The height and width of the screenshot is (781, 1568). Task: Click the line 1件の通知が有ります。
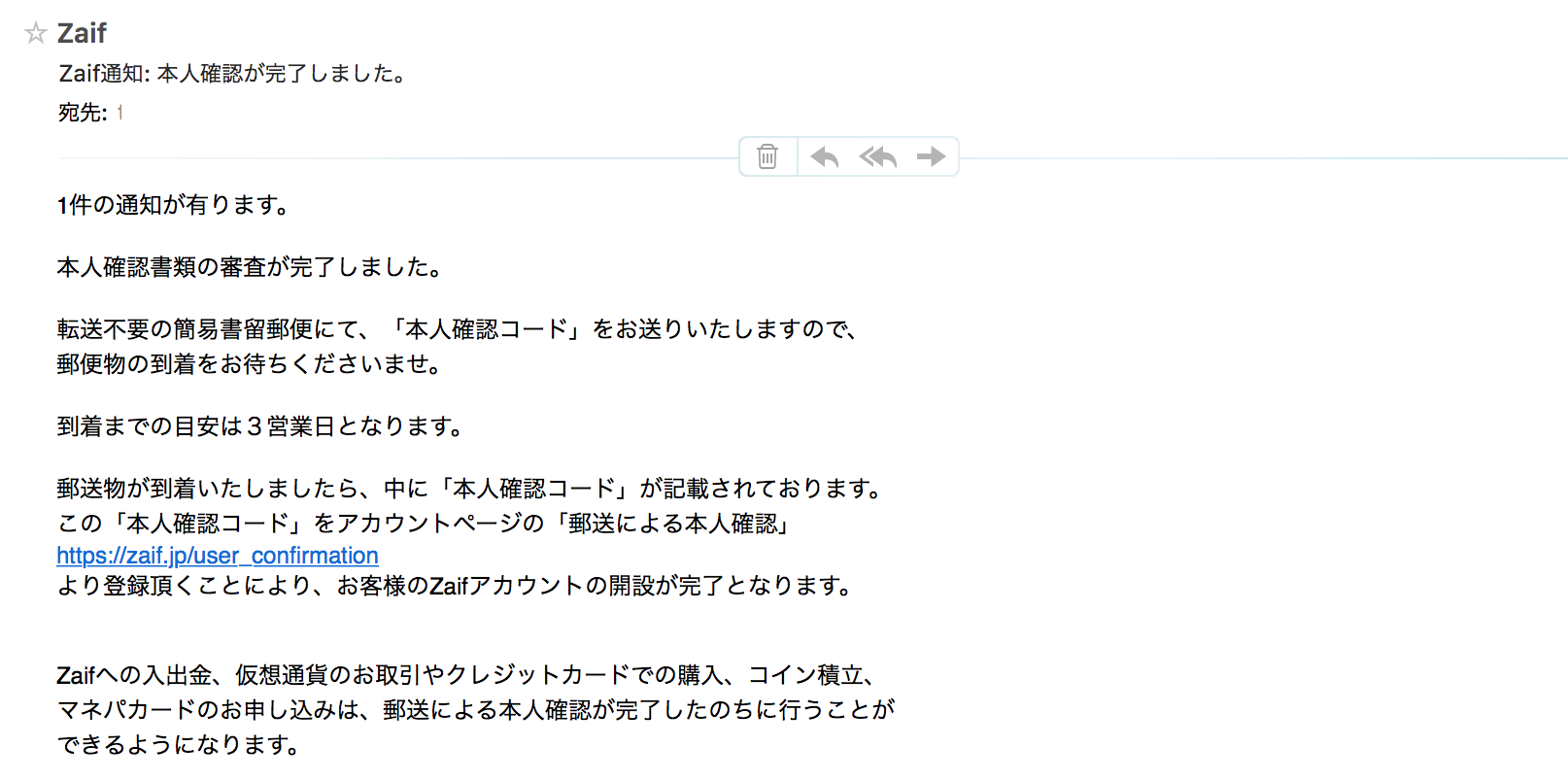tap(173, 205)
